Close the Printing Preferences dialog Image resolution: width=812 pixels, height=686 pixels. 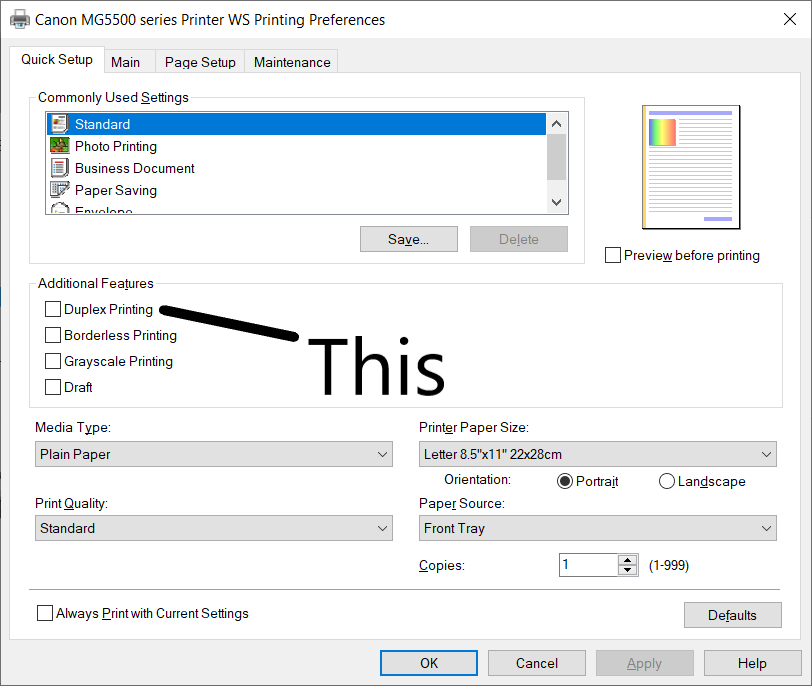(x=790, y=20)
